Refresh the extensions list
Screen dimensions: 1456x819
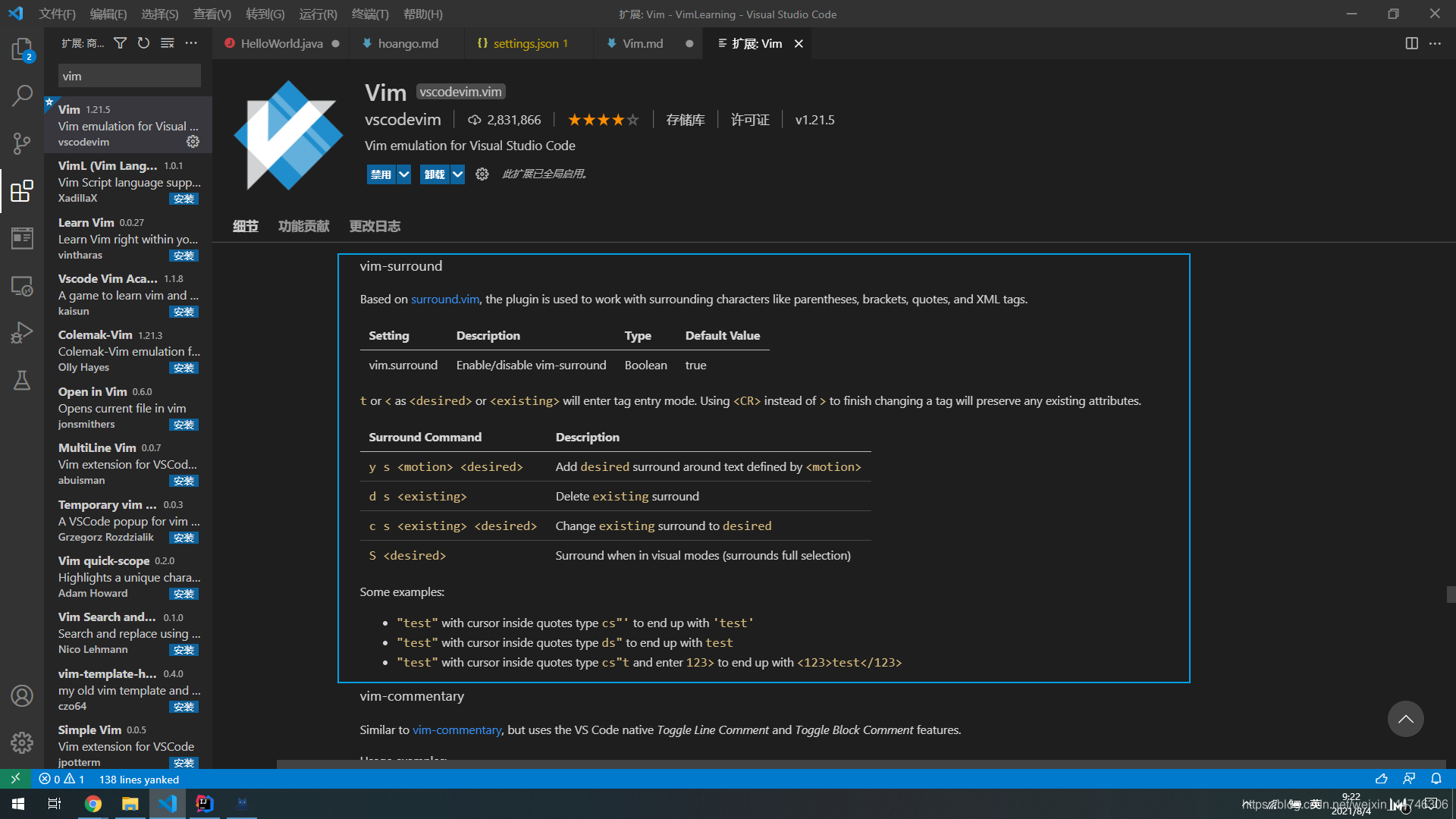click(x=143, y=43)
